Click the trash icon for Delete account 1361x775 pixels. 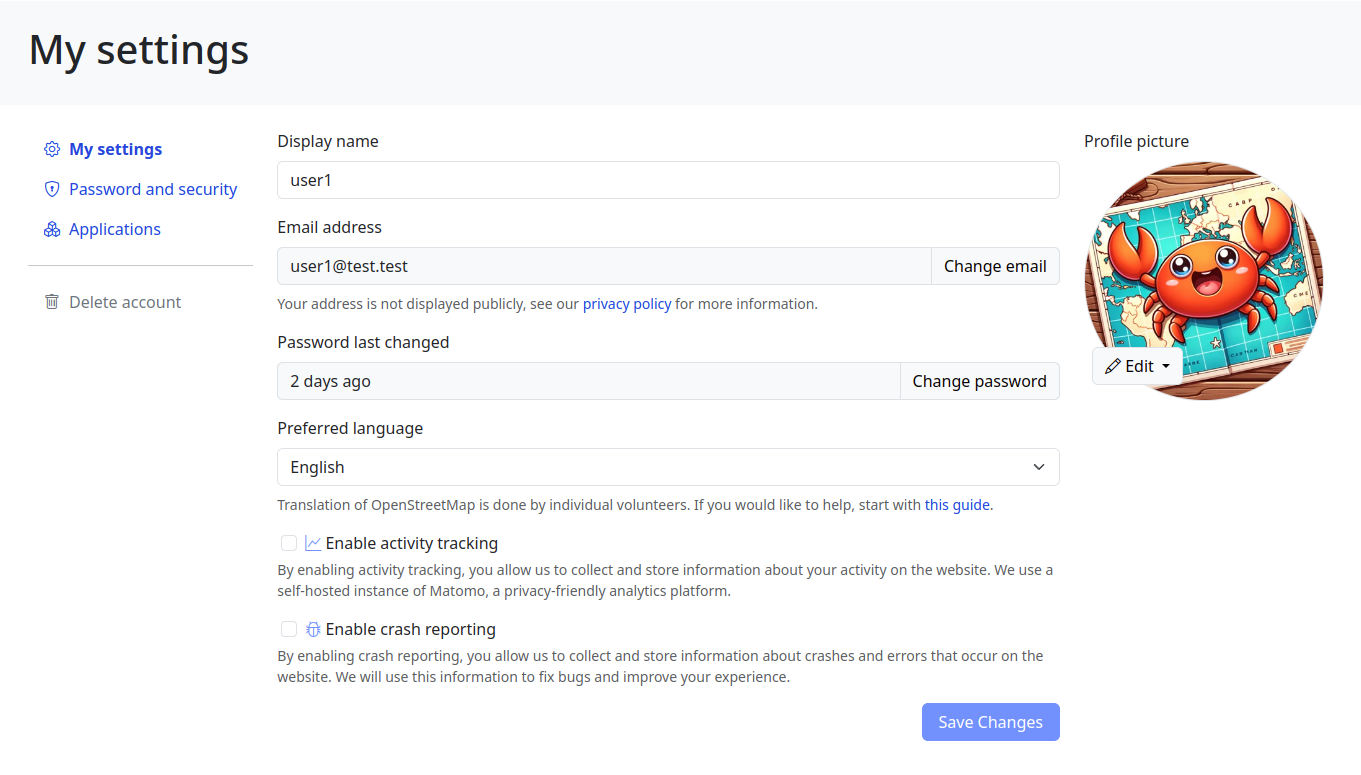(x=52, y=302)
